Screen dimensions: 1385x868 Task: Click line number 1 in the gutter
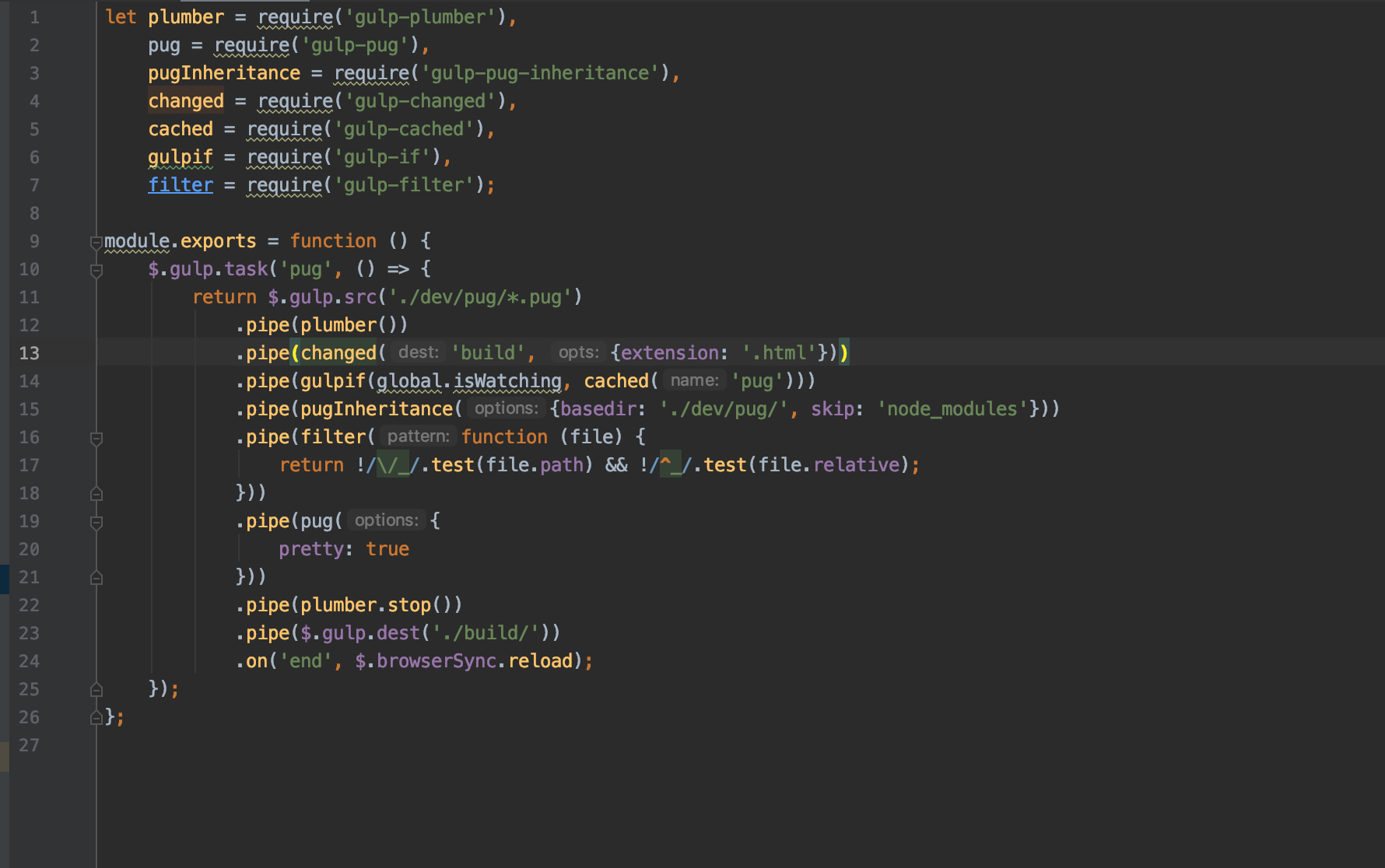tap(34, 17)
